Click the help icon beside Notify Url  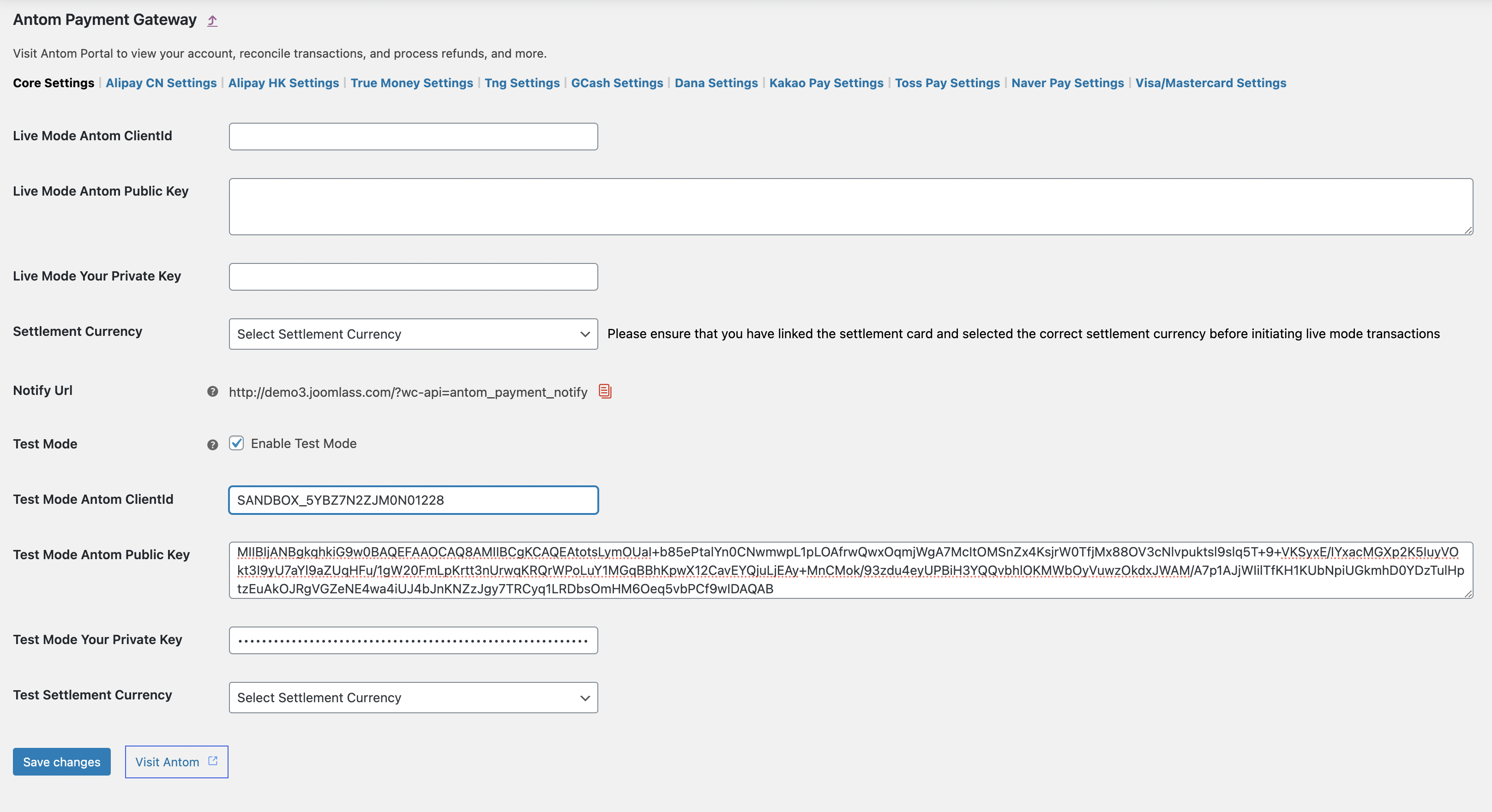[x=212, y=391]
